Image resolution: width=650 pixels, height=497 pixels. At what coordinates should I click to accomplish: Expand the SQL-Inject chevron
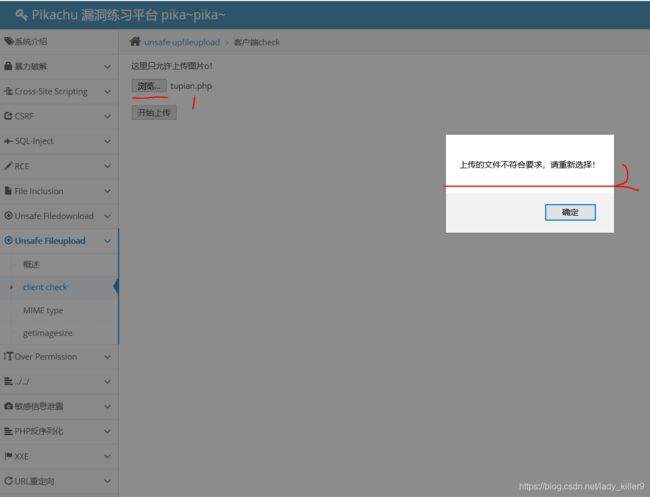click(x=107, y=141)
